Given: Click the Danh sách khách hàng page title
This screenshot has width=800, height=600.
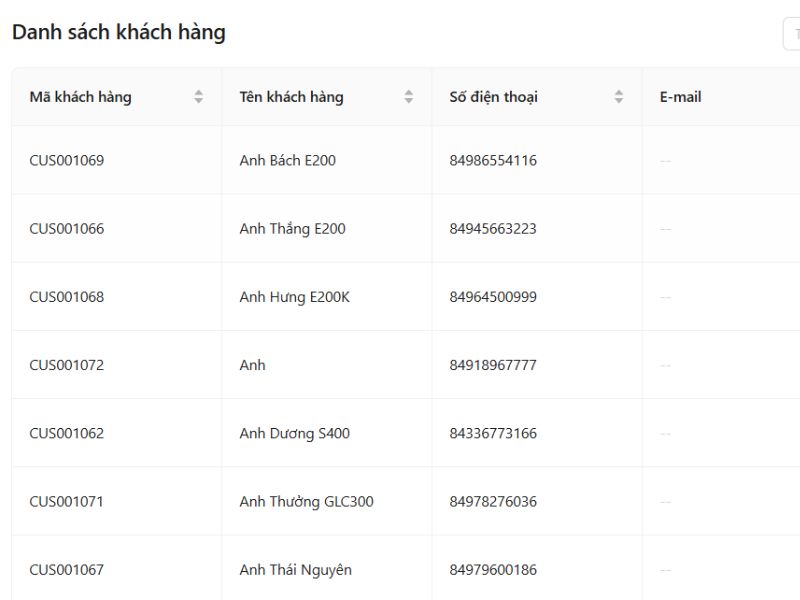Looking at the screenshot, I should pyautogui.click(x=118, y=32).
